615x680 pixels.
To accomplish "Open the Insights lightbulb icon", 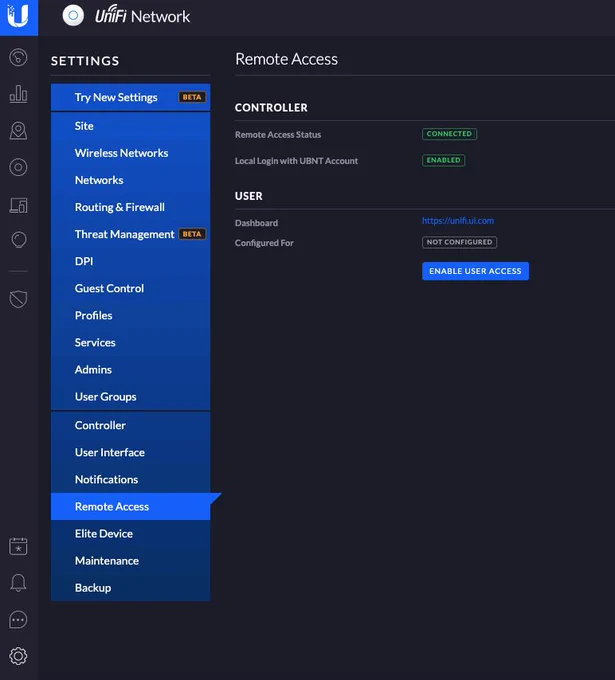I will click(18, 240).
